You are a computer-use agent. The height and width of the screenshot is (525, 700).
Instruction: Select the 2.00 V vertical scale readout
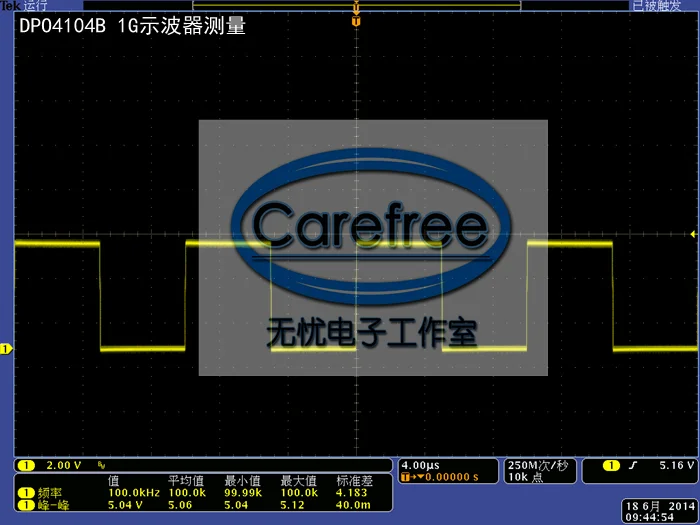point(64,466)
